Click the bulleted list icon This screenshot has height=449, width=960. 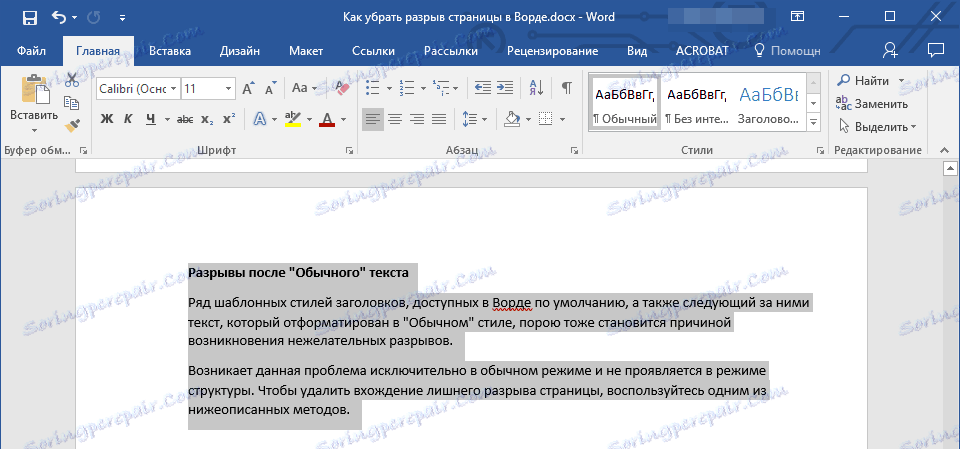coord(373,88)
